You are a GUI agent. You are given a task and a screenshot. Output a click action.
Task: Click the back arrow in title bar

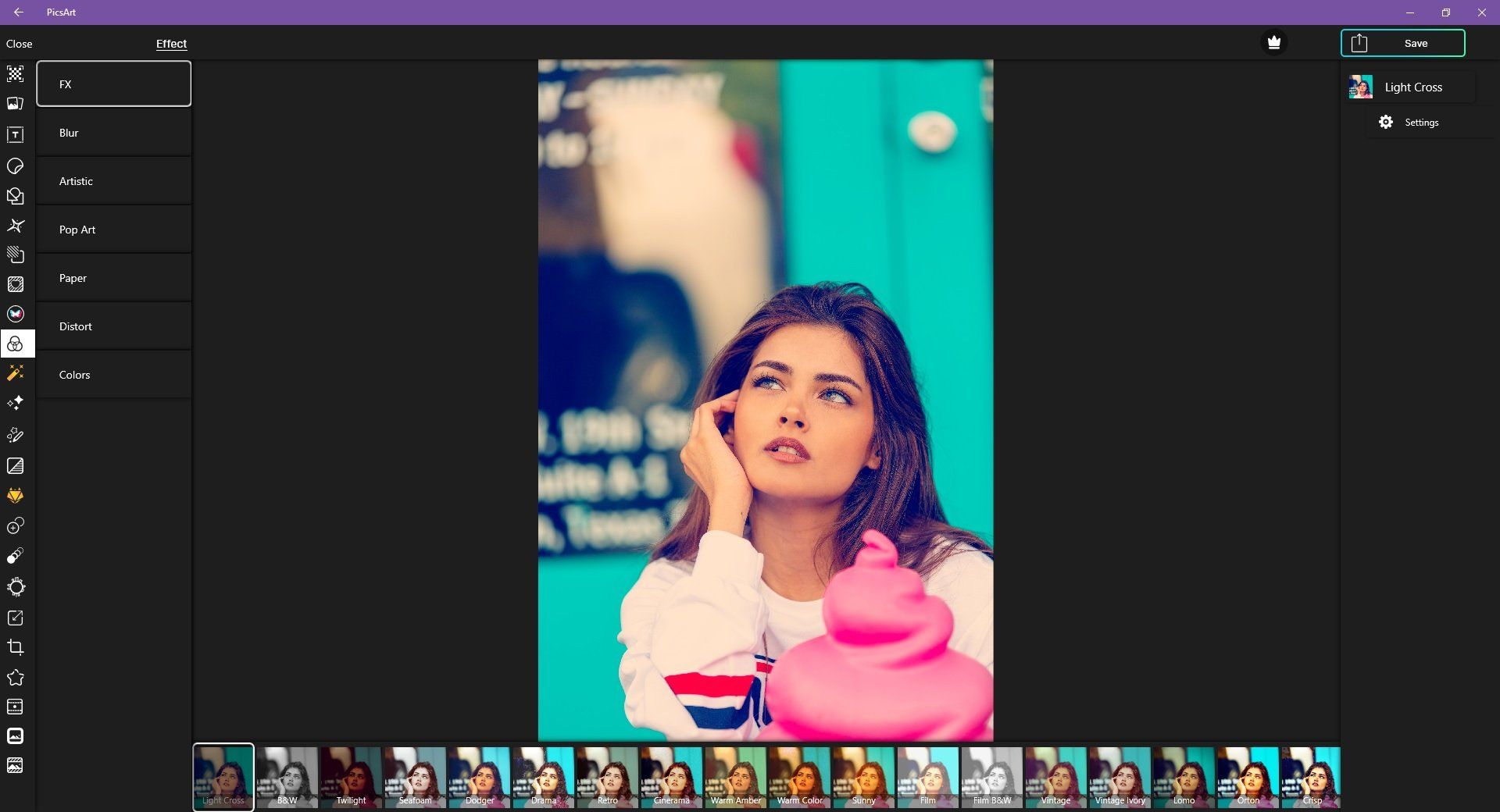[19, 12]
